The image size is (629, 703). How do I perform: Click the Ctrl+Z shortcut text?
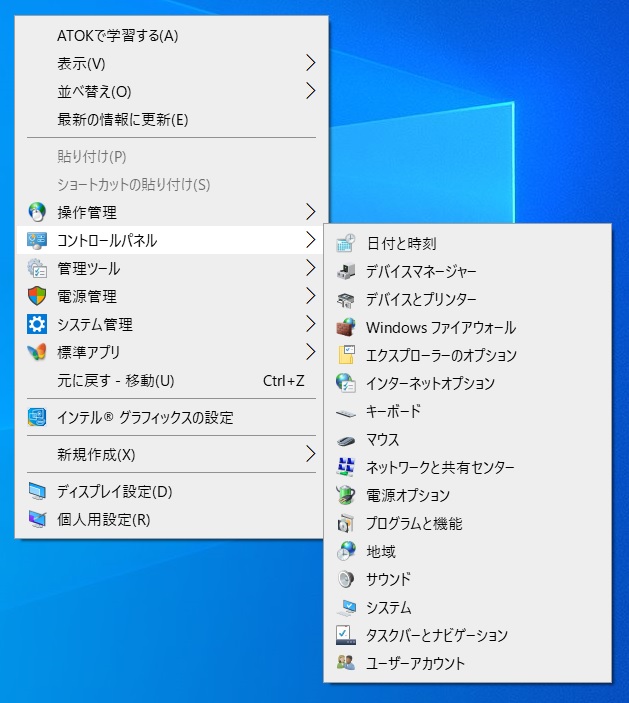click(x=283, y=381)
